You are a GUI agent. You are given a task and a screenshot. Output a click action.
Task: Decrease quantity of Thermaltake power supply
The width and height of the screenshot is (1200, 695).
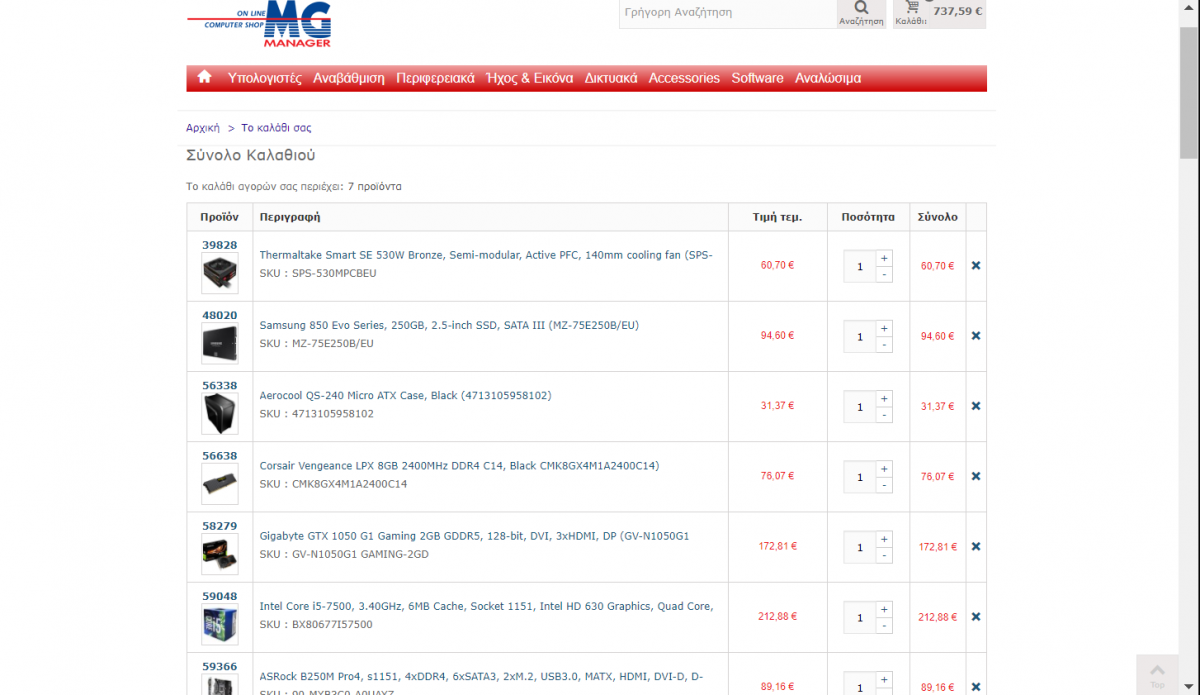click(x=884, y=274)
